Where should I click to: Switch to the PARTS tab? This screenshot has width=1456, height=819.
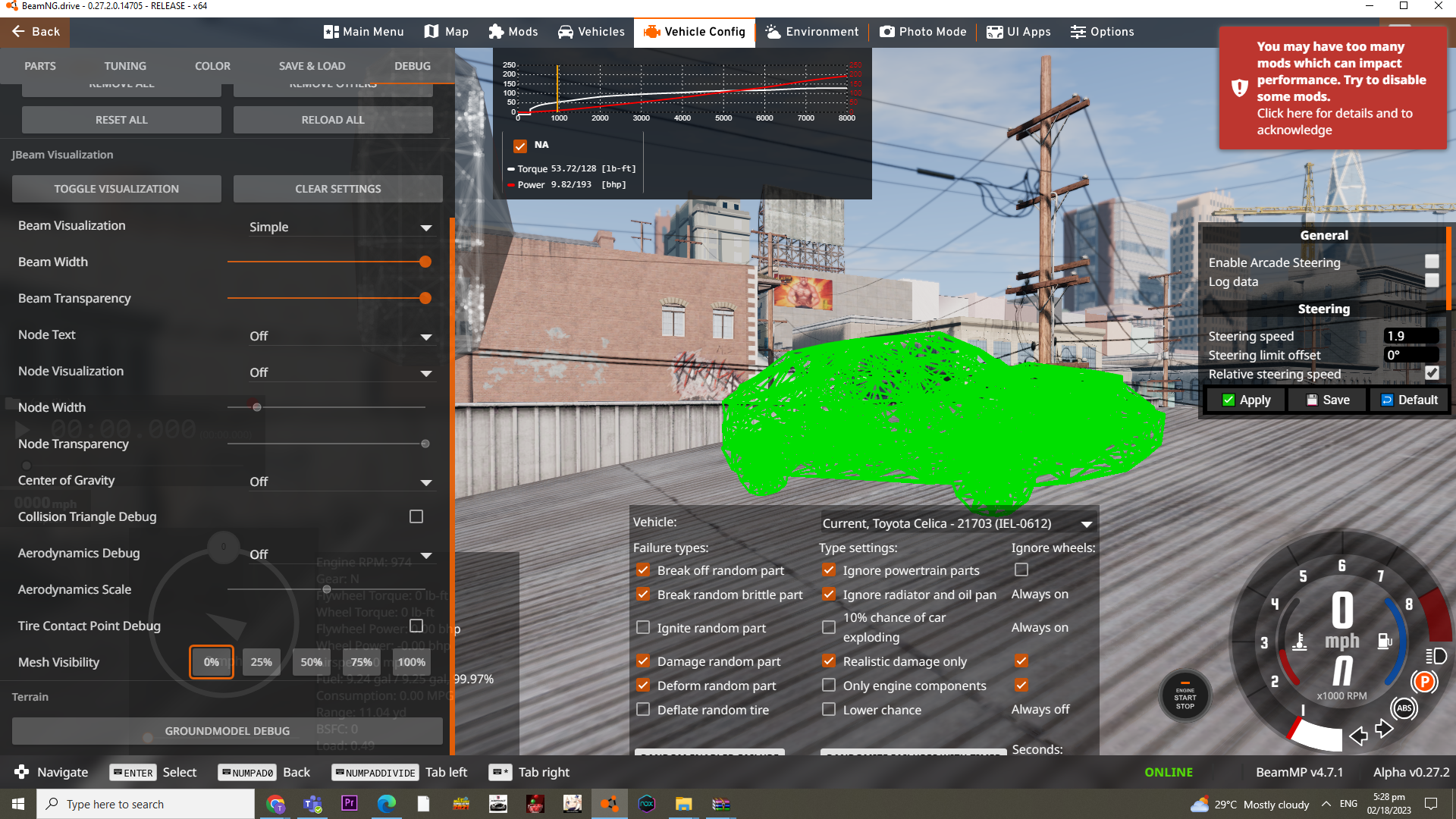click(40, 66)
